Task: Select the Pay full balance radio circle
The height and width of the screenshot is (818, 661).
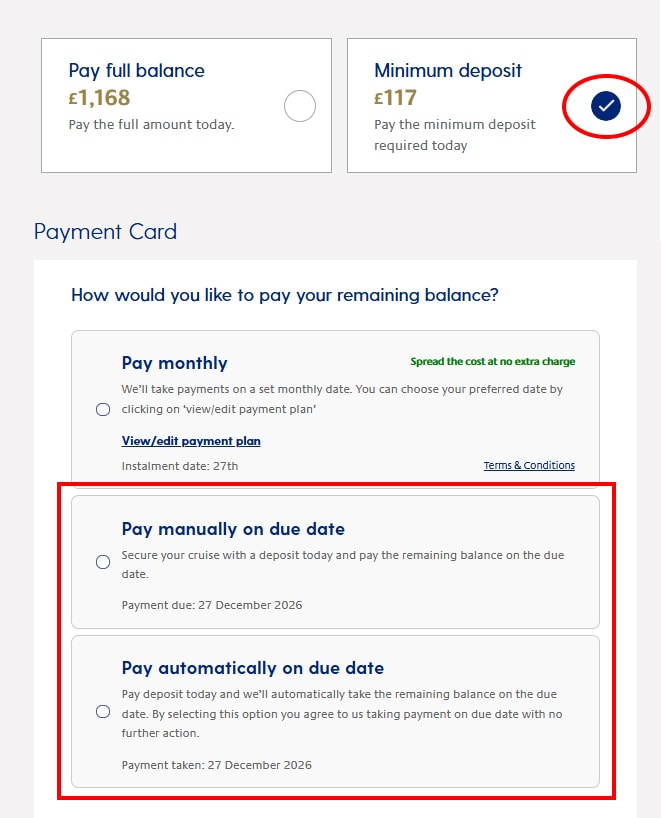Action: [299, 106]
